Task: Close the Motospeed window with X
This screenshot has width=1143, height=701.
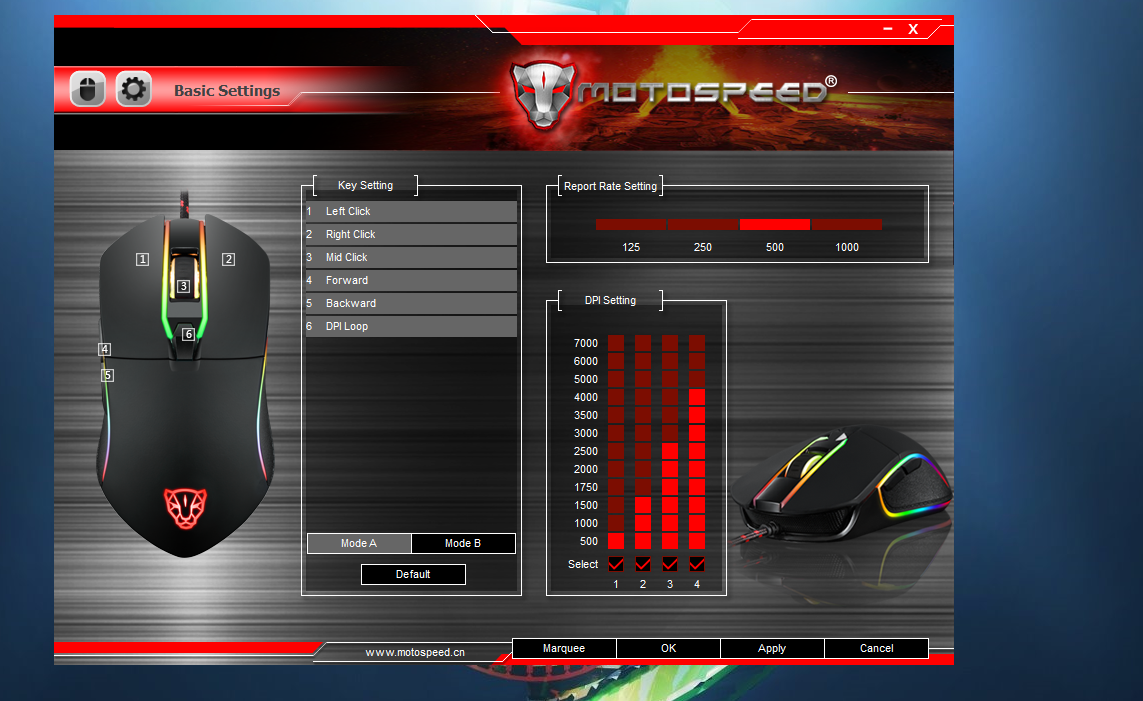Action: click(913, 29)
